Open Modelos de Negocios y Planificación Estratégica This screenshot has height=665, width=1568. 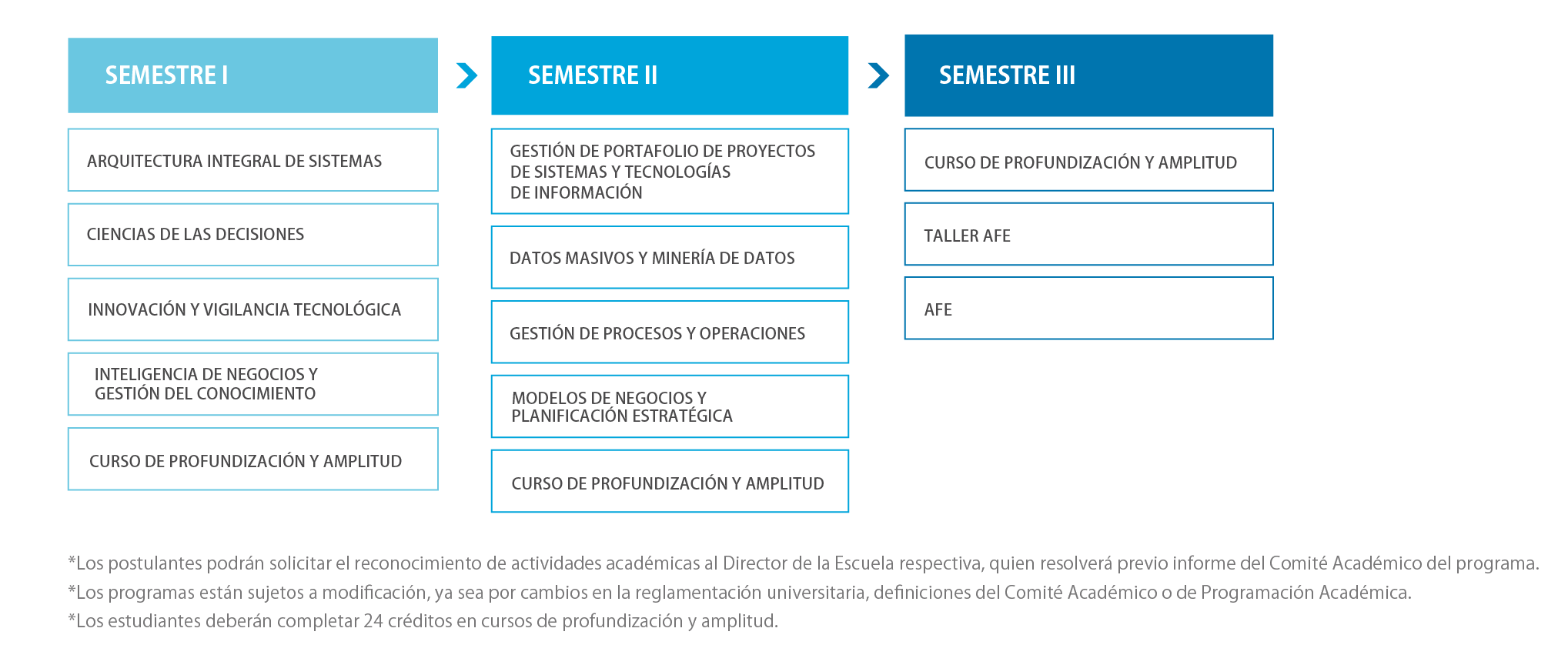pos(669,406)
